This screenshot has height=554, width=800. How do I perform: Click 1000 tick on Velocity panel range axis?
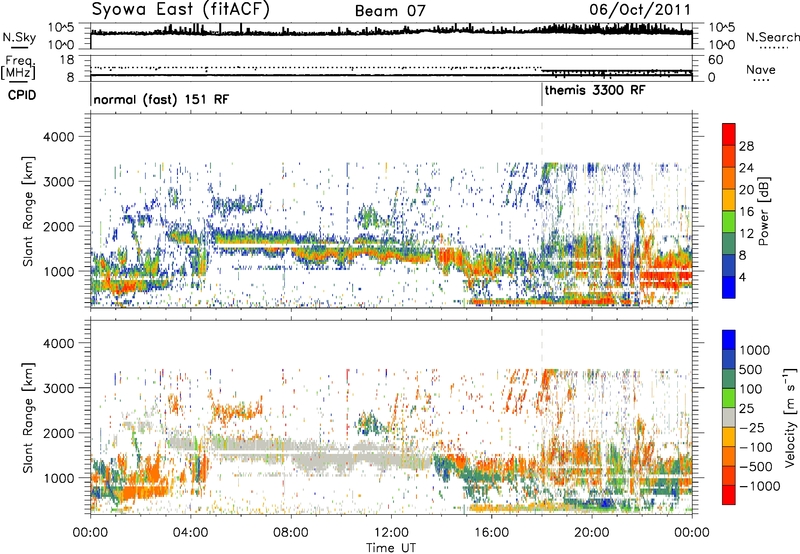(x=58, y=478)
